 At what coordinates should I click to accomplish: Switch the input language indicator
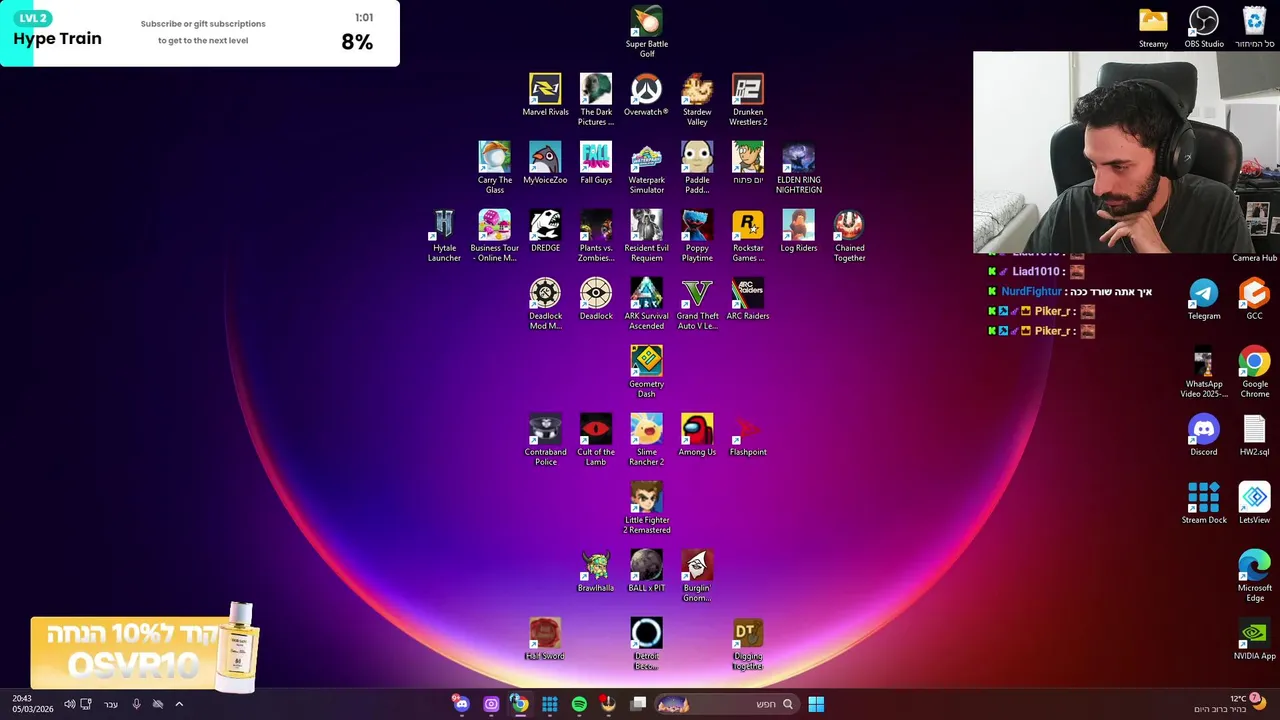point(111,704)
